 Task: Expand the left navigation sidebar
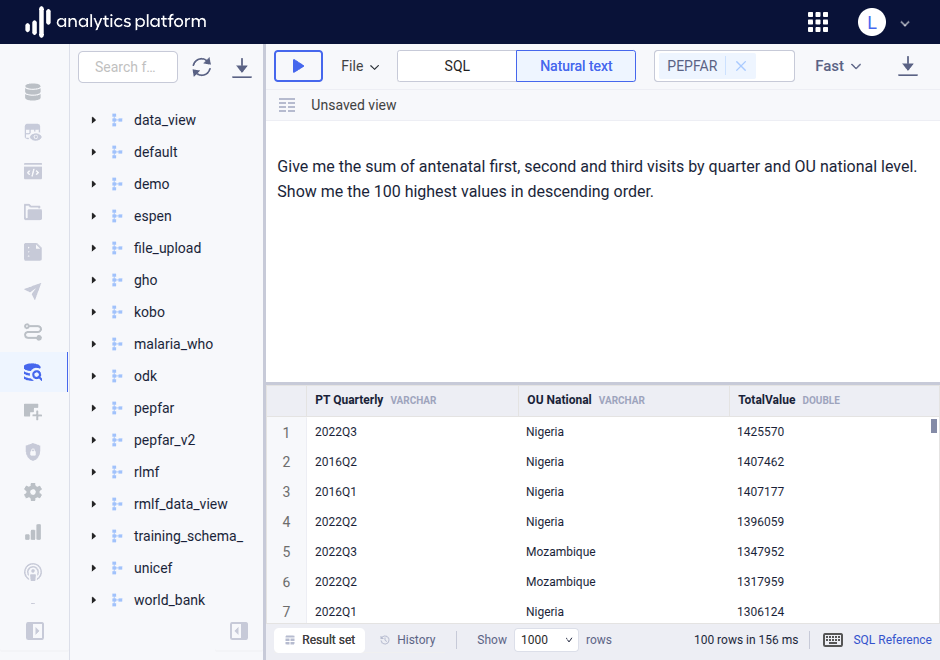pos(35,631)
